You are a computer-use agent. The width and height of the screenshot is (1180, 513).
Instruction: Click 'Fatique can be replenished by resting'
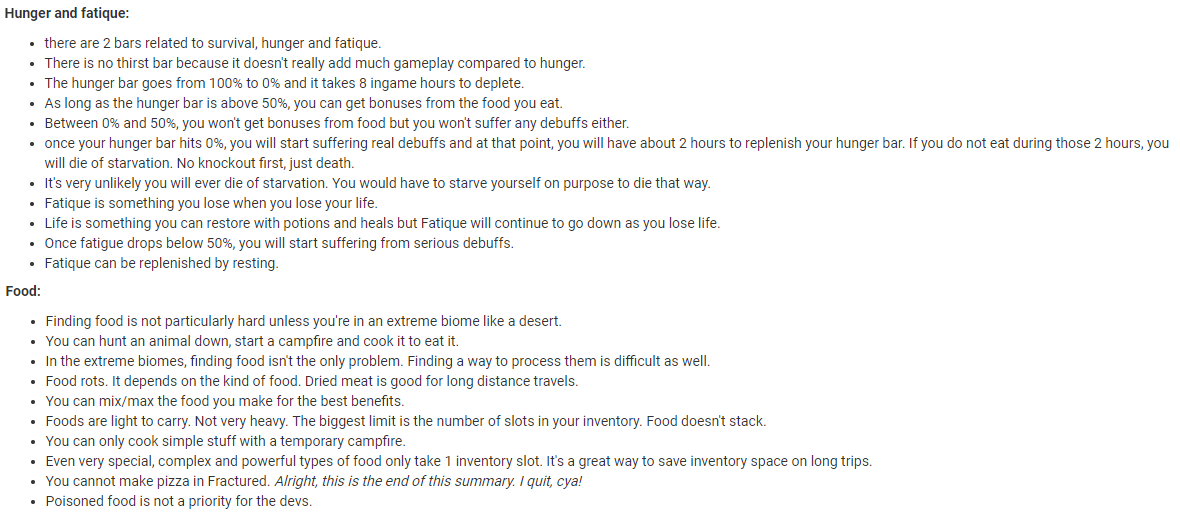161,263
